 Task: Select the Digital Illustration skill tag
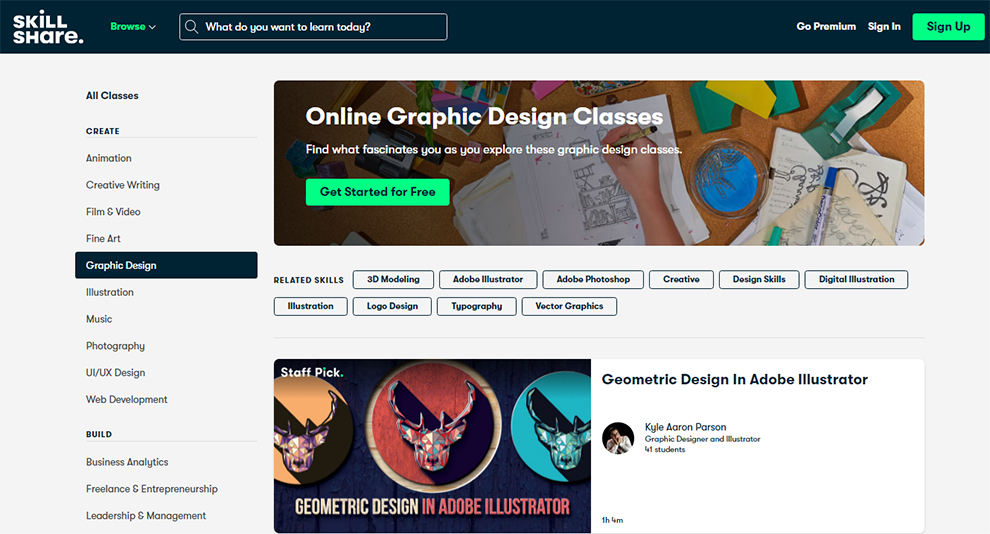[856, 280]
